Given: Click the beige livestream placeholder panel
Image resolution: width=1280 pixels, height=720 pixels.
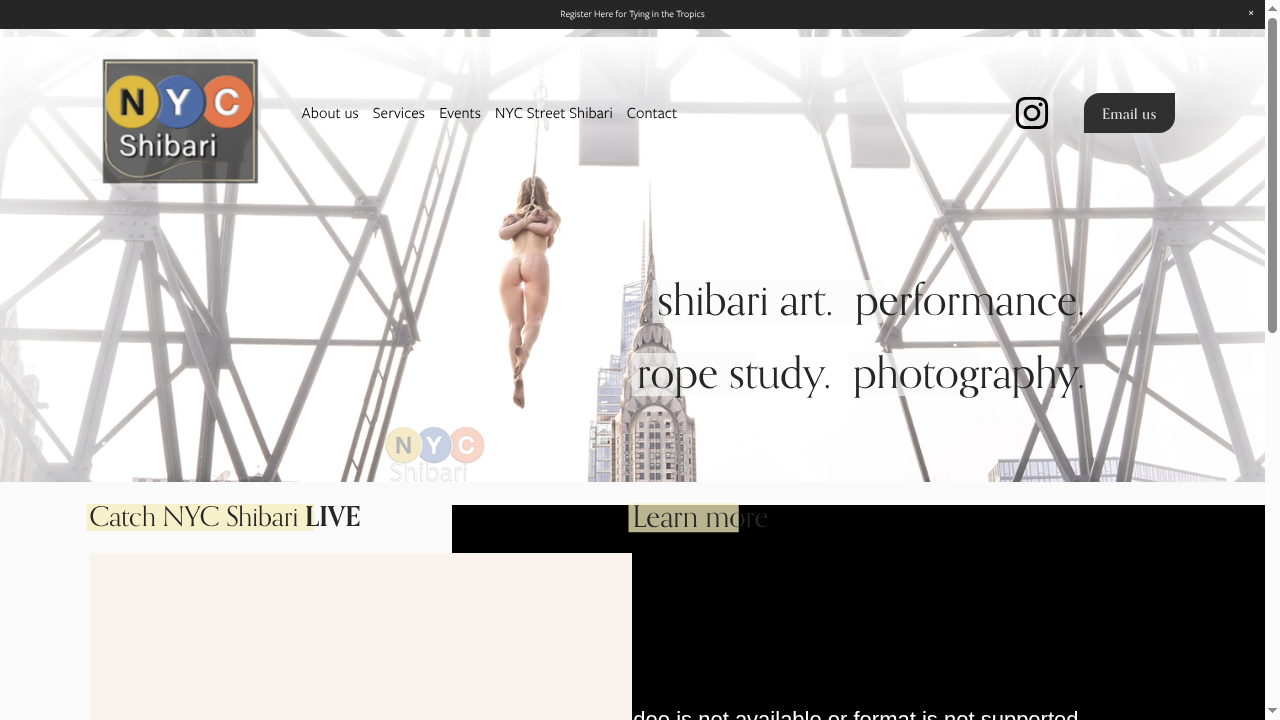Looking at the screenshot, I should 360,636.
